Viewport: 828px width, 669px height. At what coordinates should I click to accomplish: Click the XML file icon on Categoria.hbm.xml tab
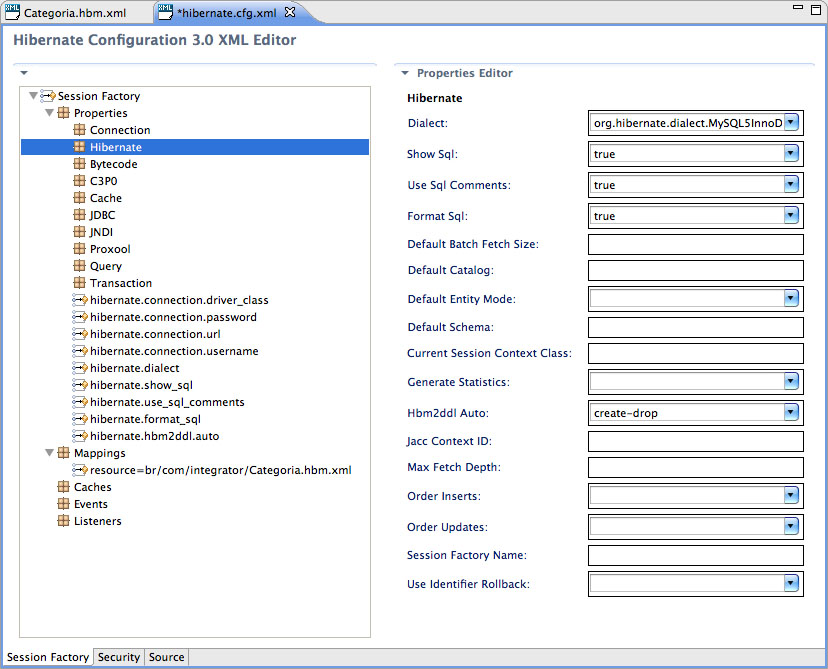12,12
